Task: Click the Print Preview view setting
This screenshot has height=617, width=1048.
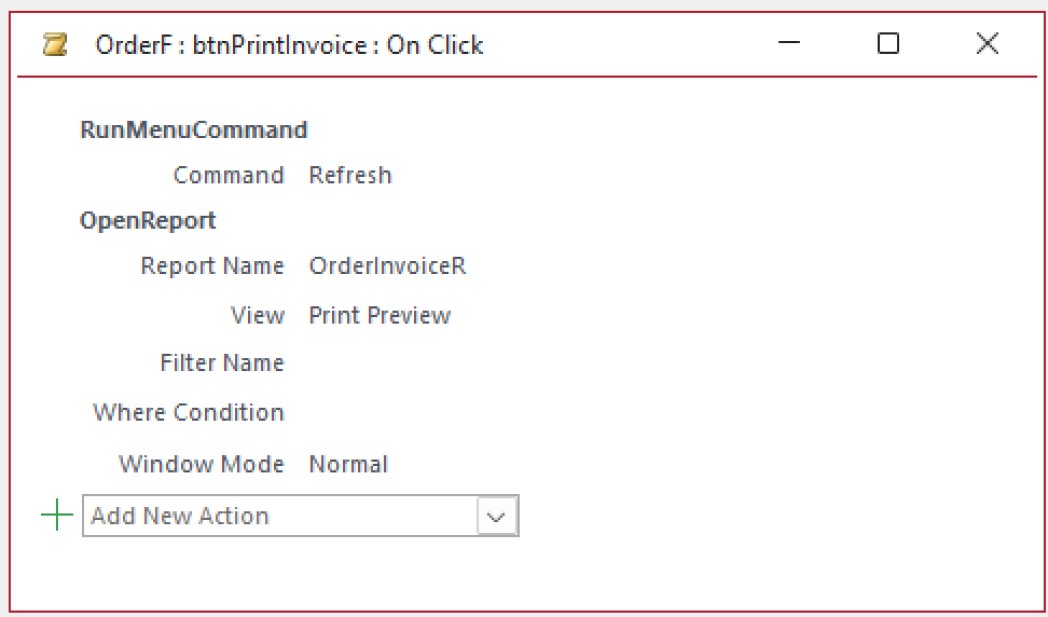Action: 380,314
